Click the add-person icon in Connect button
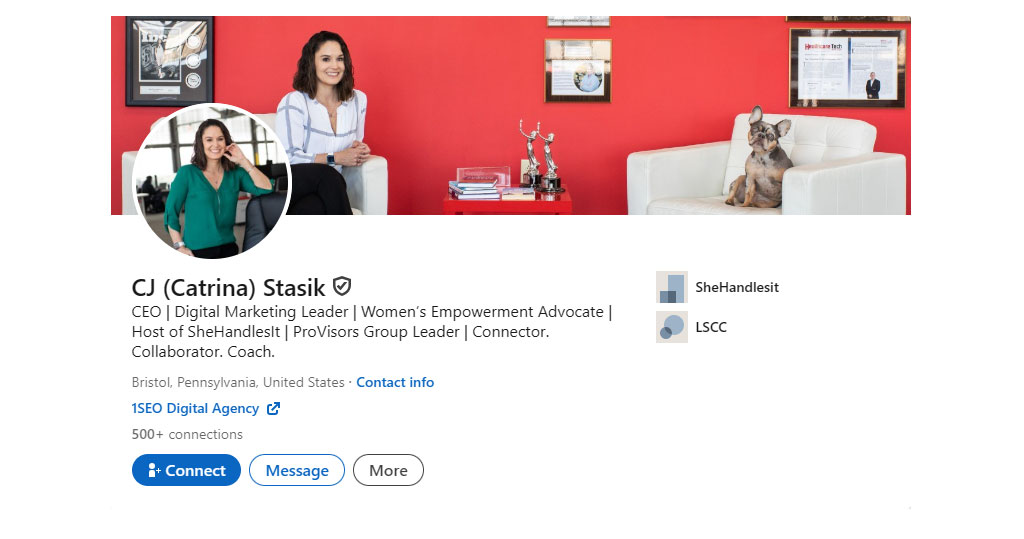The width and height of the screenshot is (1024, 539). (x=154, y=470)
